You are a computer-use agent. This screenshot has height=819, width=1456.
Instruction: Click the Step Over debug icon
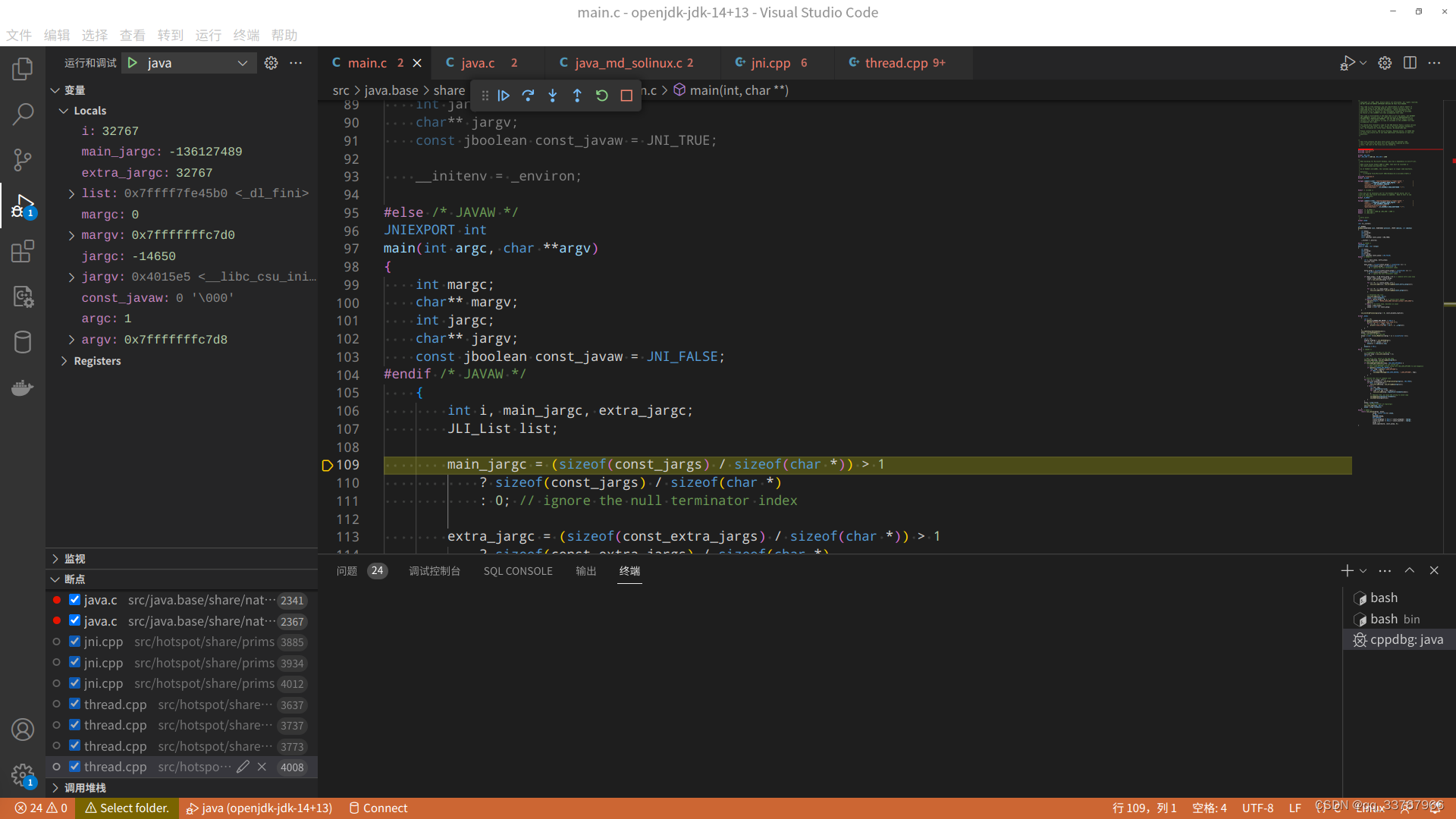click(x=529, y=95)
